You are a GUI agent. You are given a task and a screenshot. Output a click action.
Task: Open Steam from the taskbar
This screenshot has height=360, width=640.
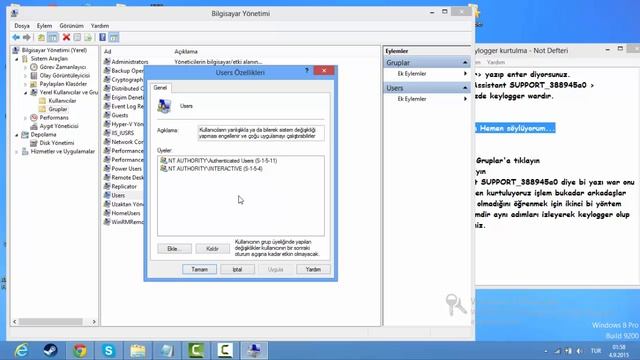pos(51,350)
